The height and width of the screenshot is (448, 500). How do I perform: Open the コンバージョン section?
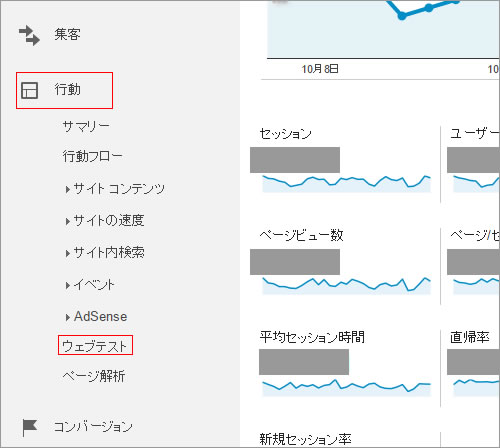[x=93, y=427]
